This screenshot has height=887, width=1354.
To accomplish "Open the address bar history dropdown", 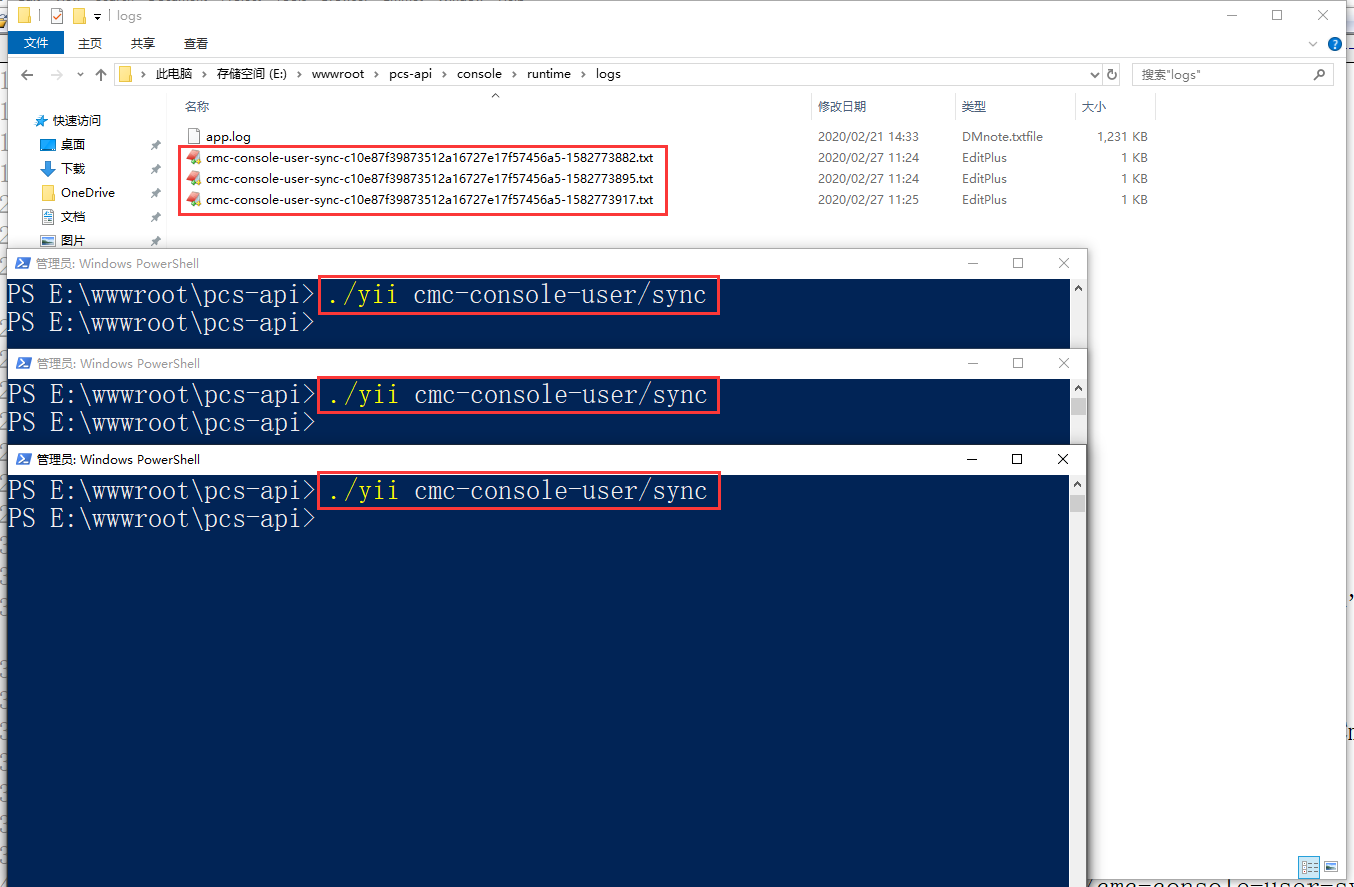I will pos(1094,74).
